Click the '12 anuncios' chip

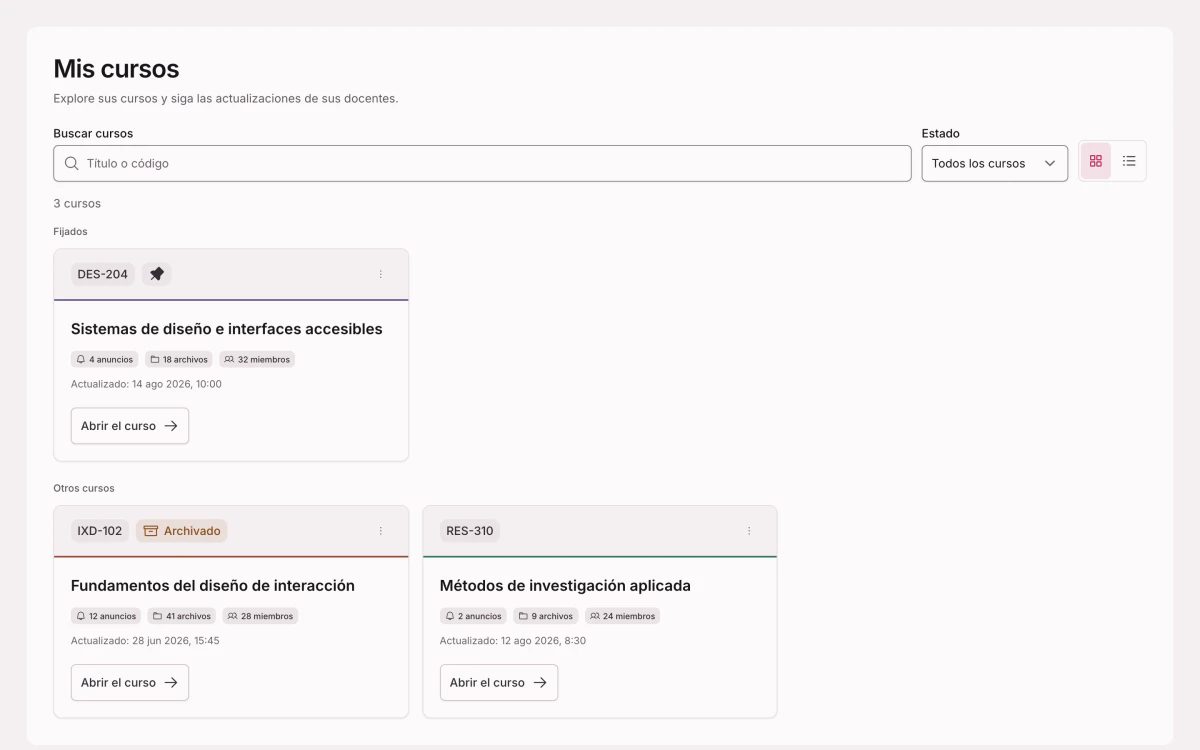click(106, 616)
